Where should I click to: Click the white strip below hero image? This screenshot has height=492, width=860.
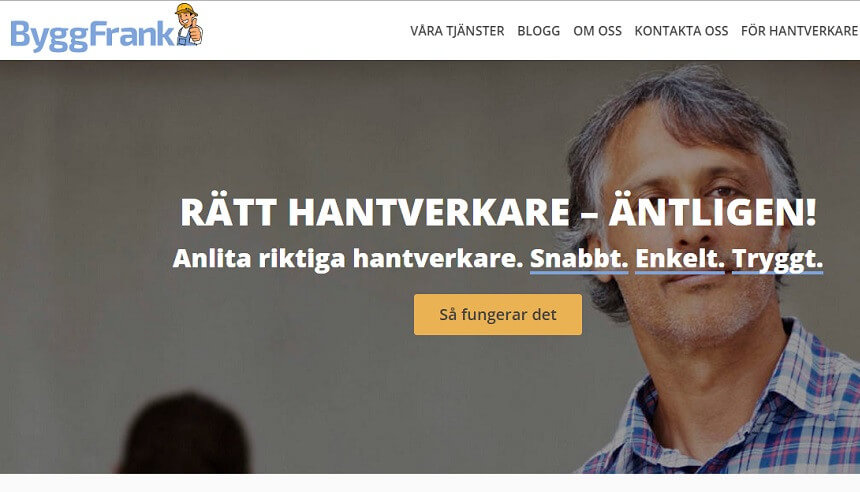tap(430, 483)
